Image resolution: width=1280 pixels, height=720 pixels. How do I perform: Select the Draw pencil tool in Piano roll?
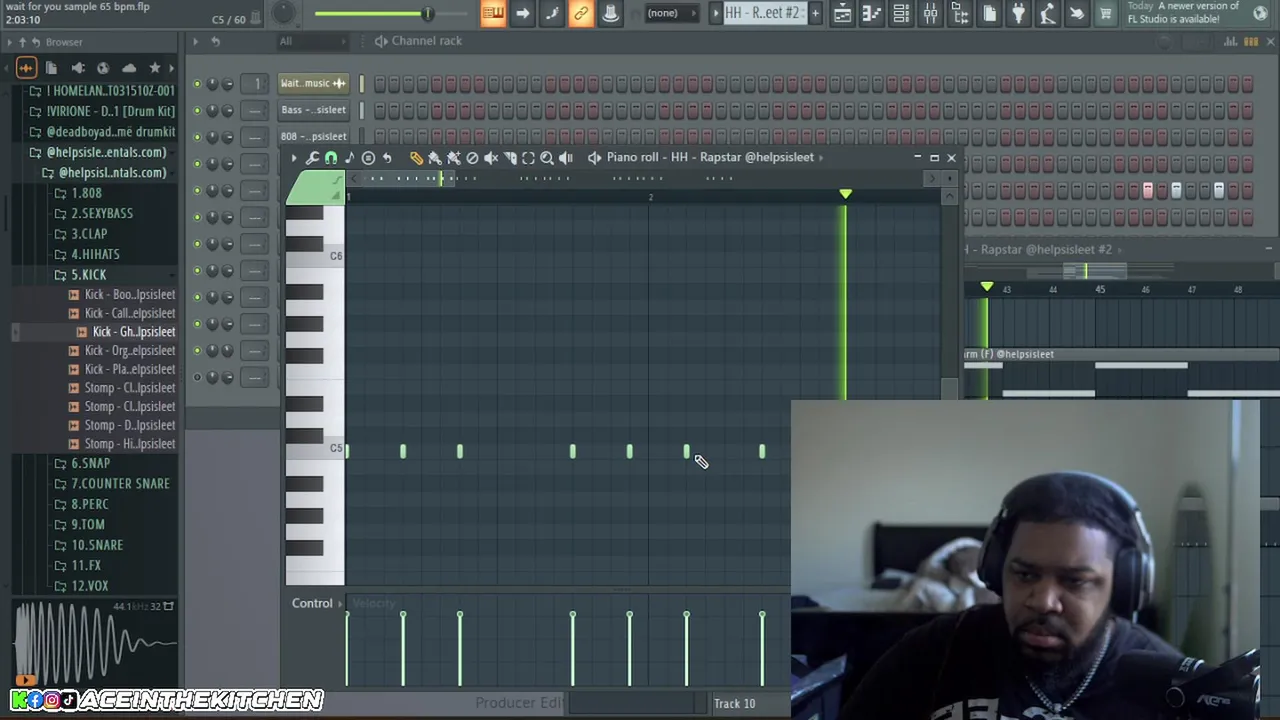point(416,158)
